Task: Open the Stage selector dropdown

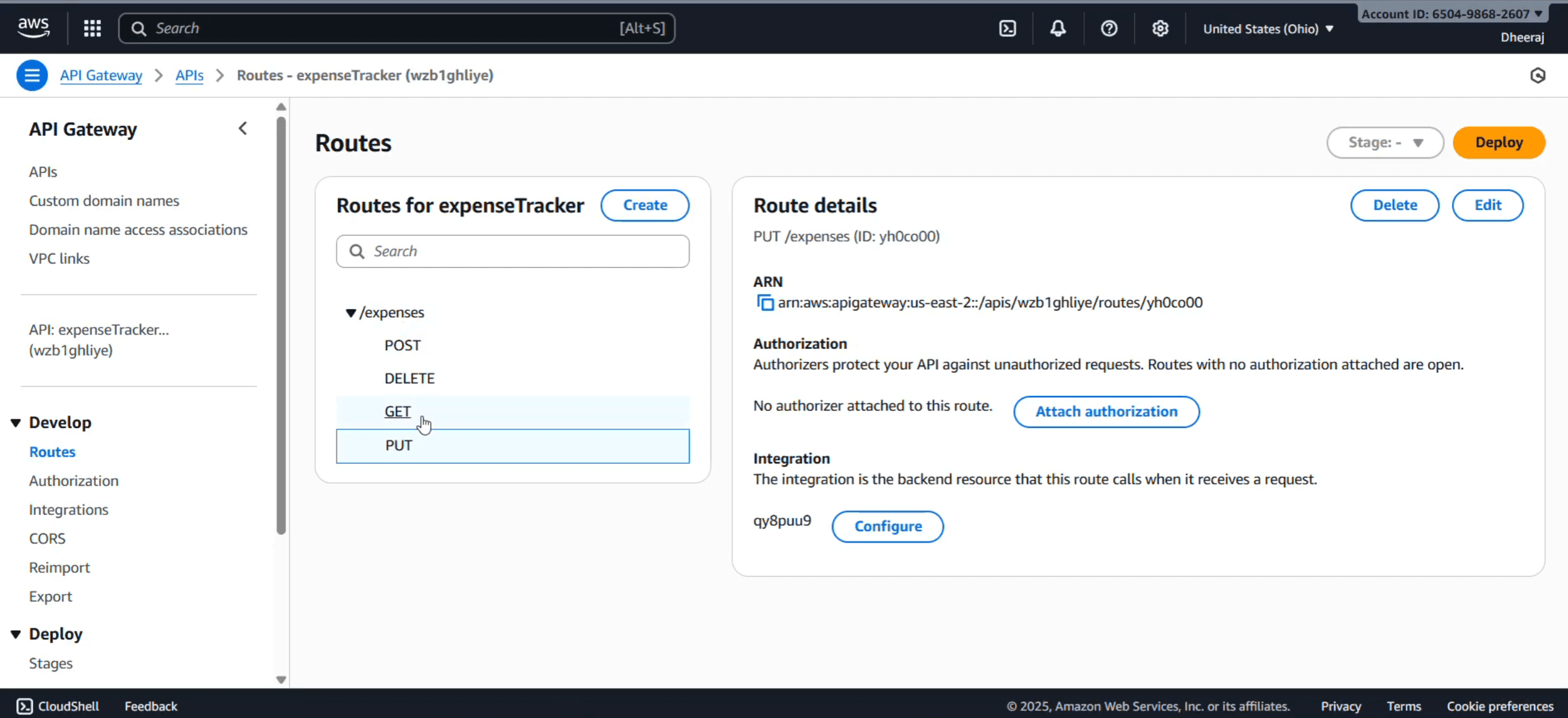Action: point(1385,142)
